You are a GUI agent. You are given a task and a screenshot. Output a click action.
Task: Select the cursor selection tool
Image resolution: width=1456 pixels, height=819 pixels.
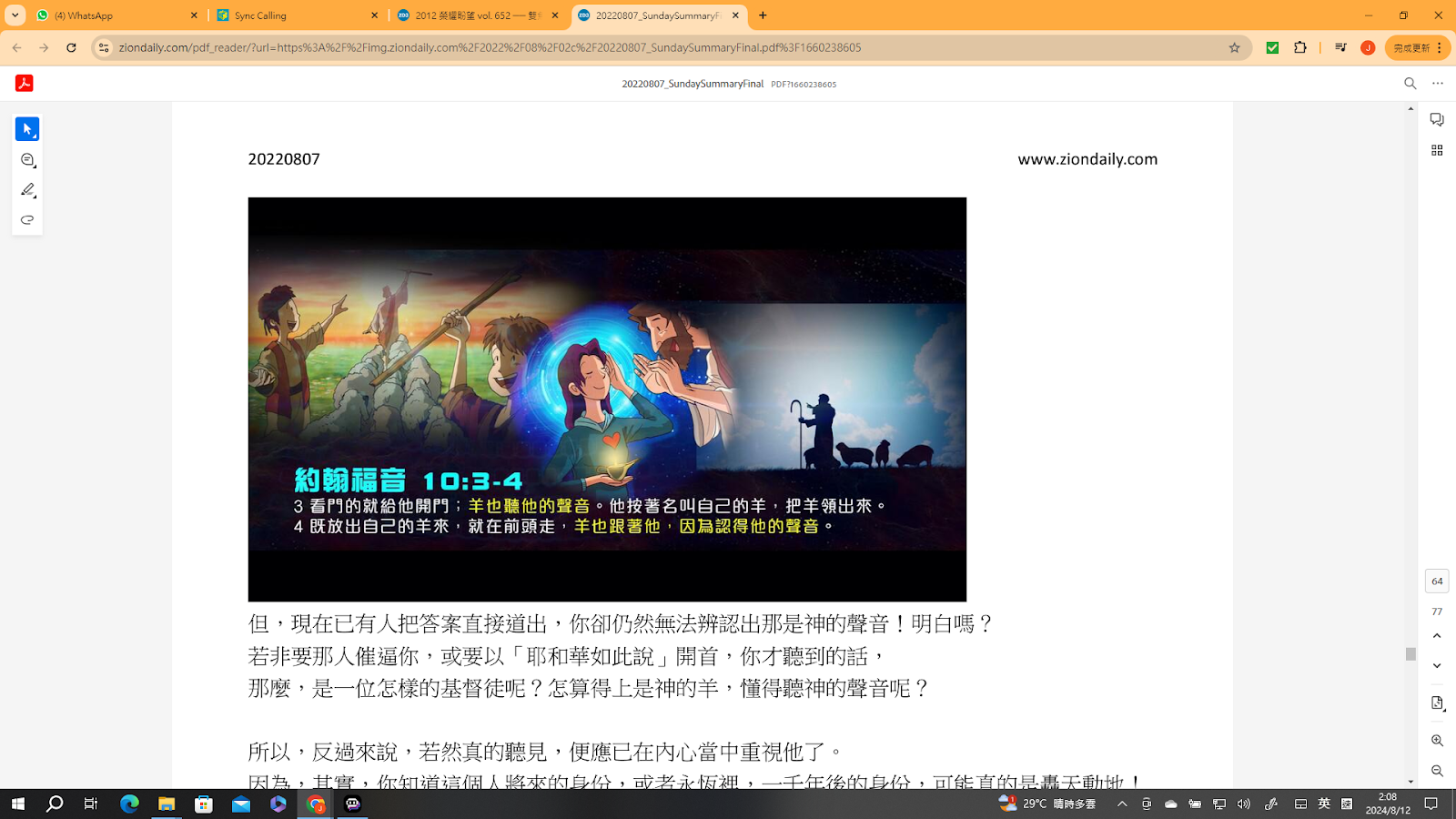click(27, 129)
